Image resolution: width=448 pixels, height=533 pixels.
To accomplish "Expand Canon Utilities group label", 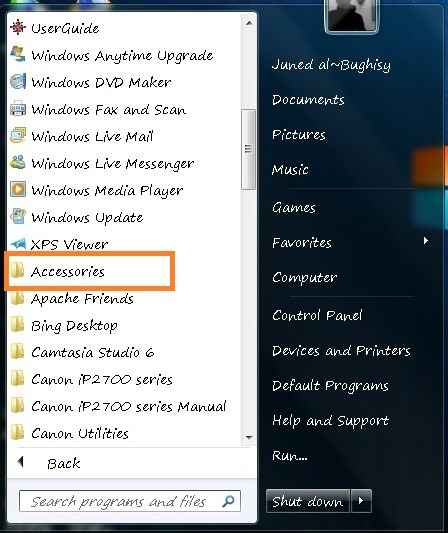I will pos(80,433).
